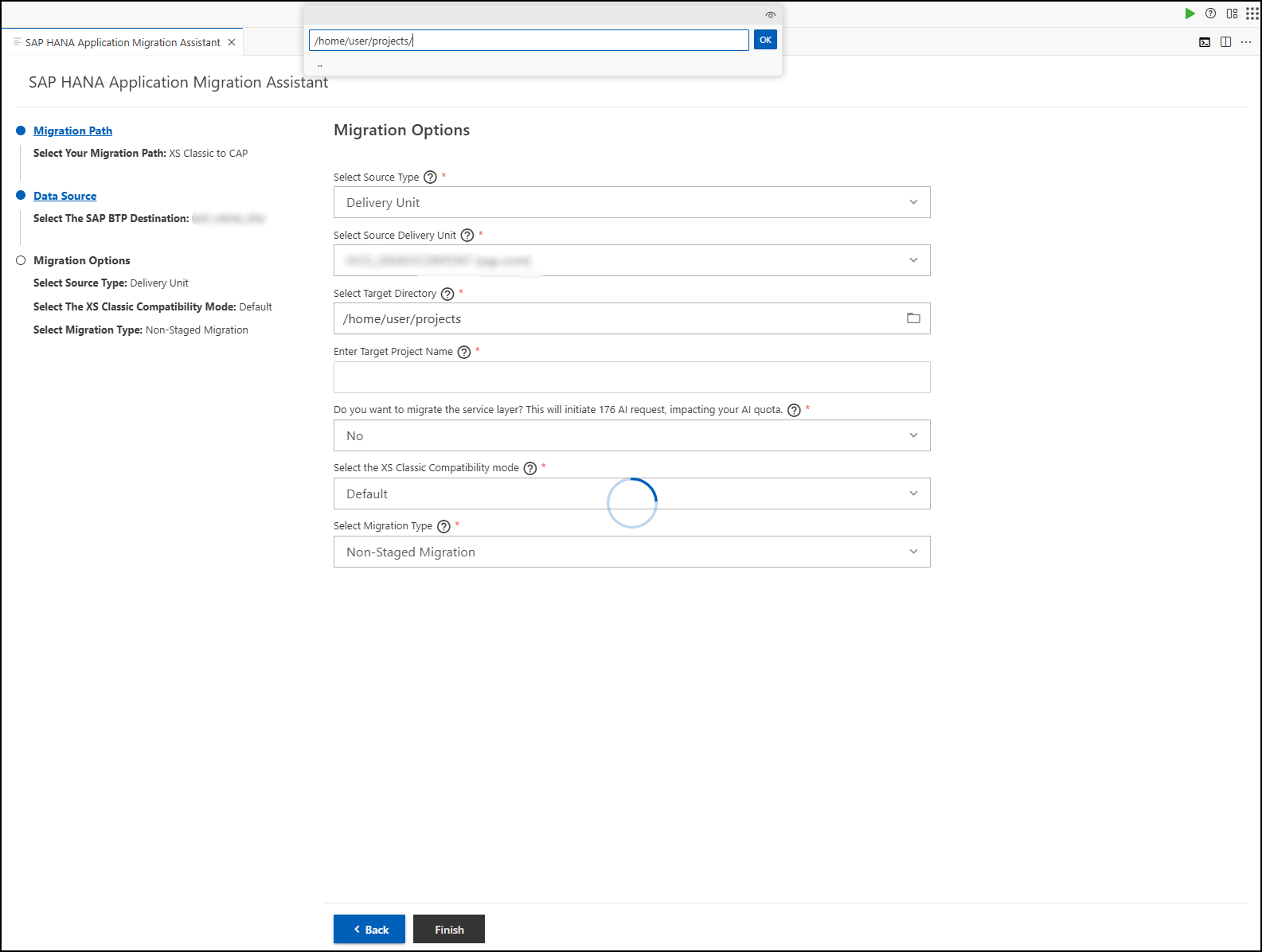1262x952 pixels.
Task: Click the Enter Target Project Name field
Action: point(632,377)
